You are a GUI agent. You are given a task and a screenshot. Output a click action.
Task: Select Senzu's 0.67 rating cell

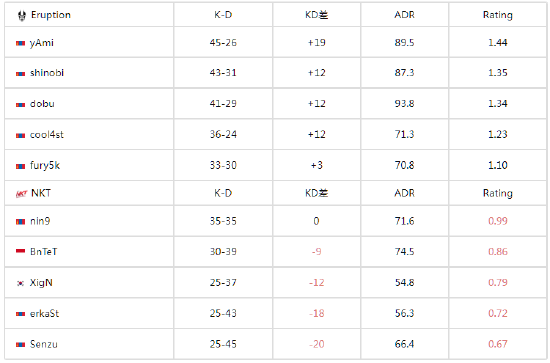click(x=497, y=344)
